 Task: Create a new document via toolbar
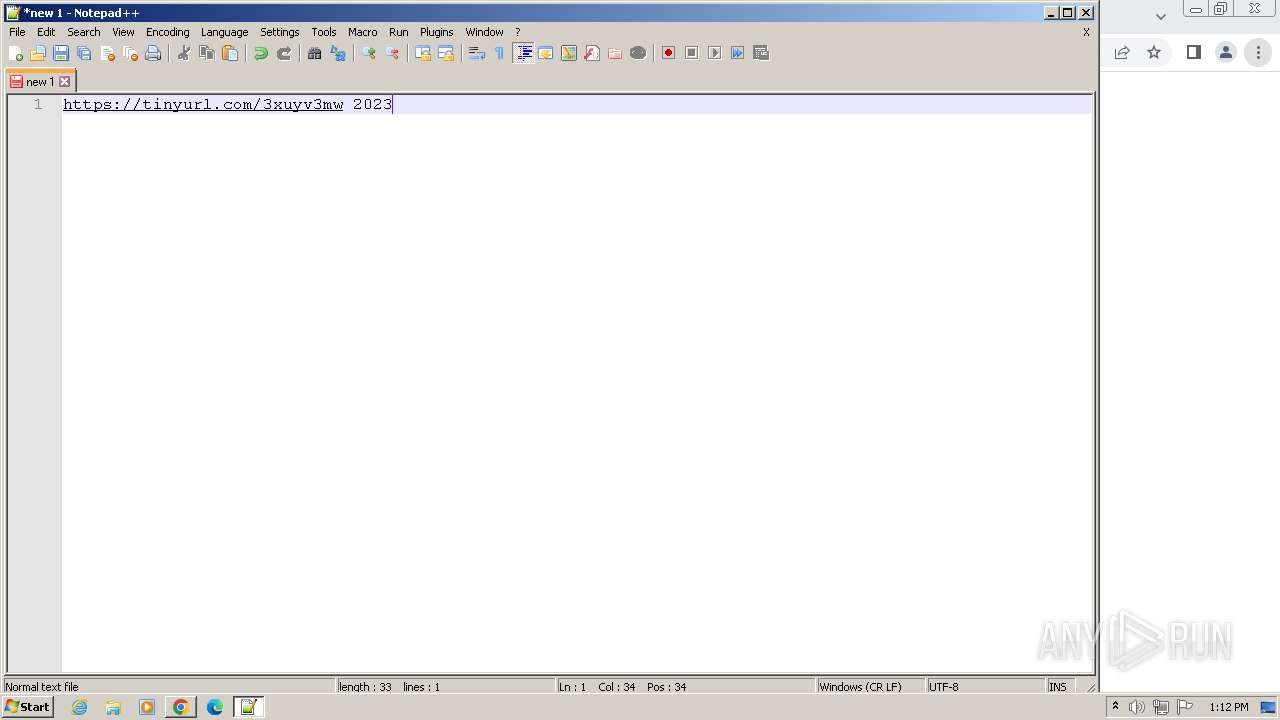[15, 53]
